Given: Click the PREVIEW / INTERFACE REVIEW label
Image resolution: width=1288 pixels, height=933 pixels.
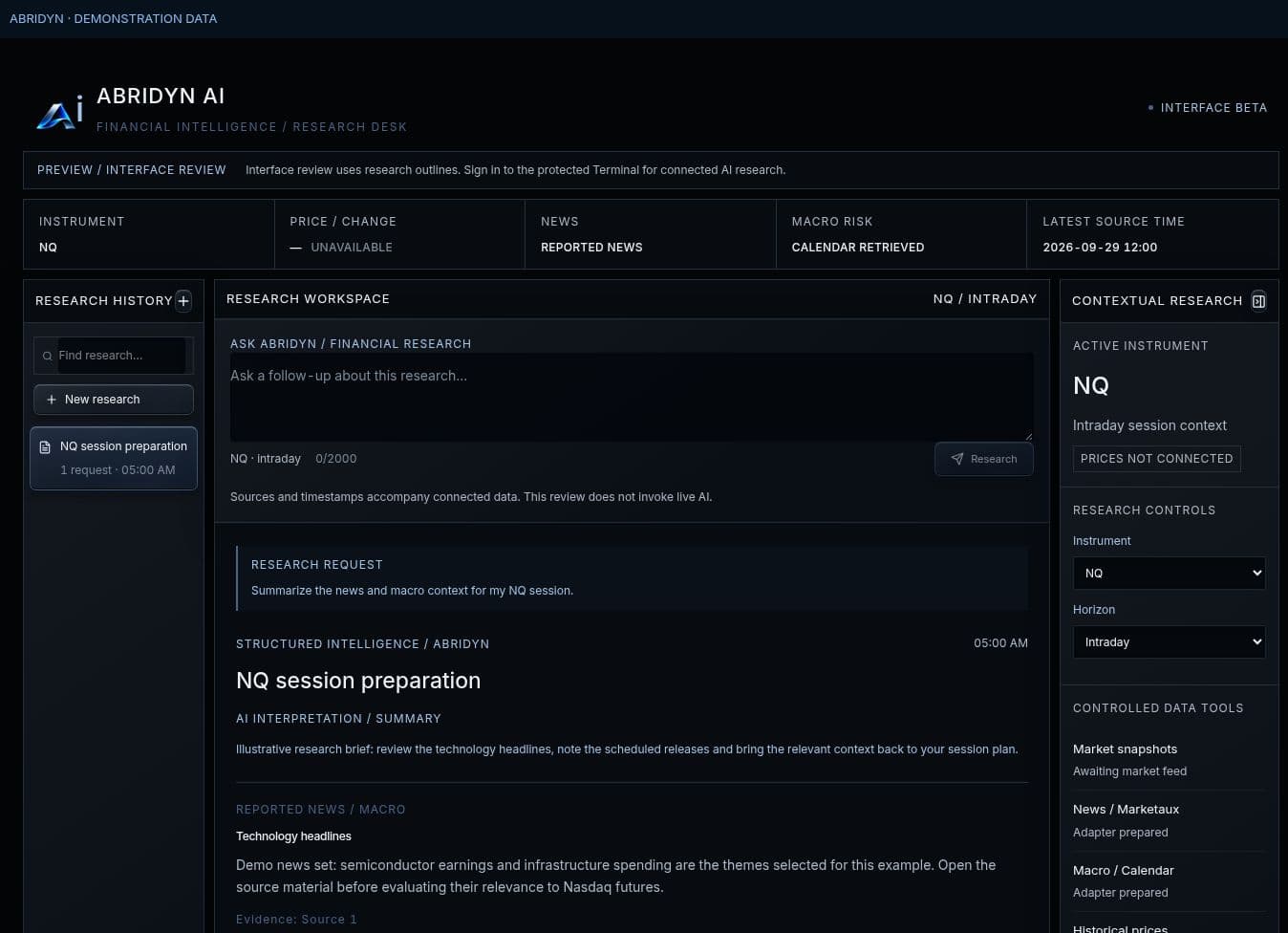Looking at the screenshot, I should (x=132, y=170).
